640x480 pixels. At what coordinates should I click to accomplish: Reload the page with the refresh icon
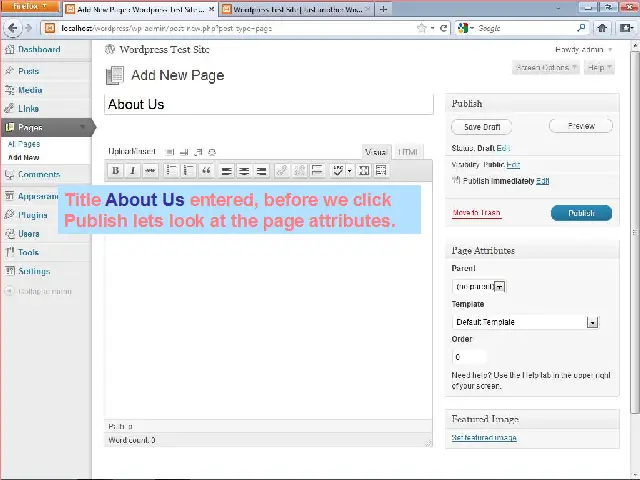pos(443,28)
